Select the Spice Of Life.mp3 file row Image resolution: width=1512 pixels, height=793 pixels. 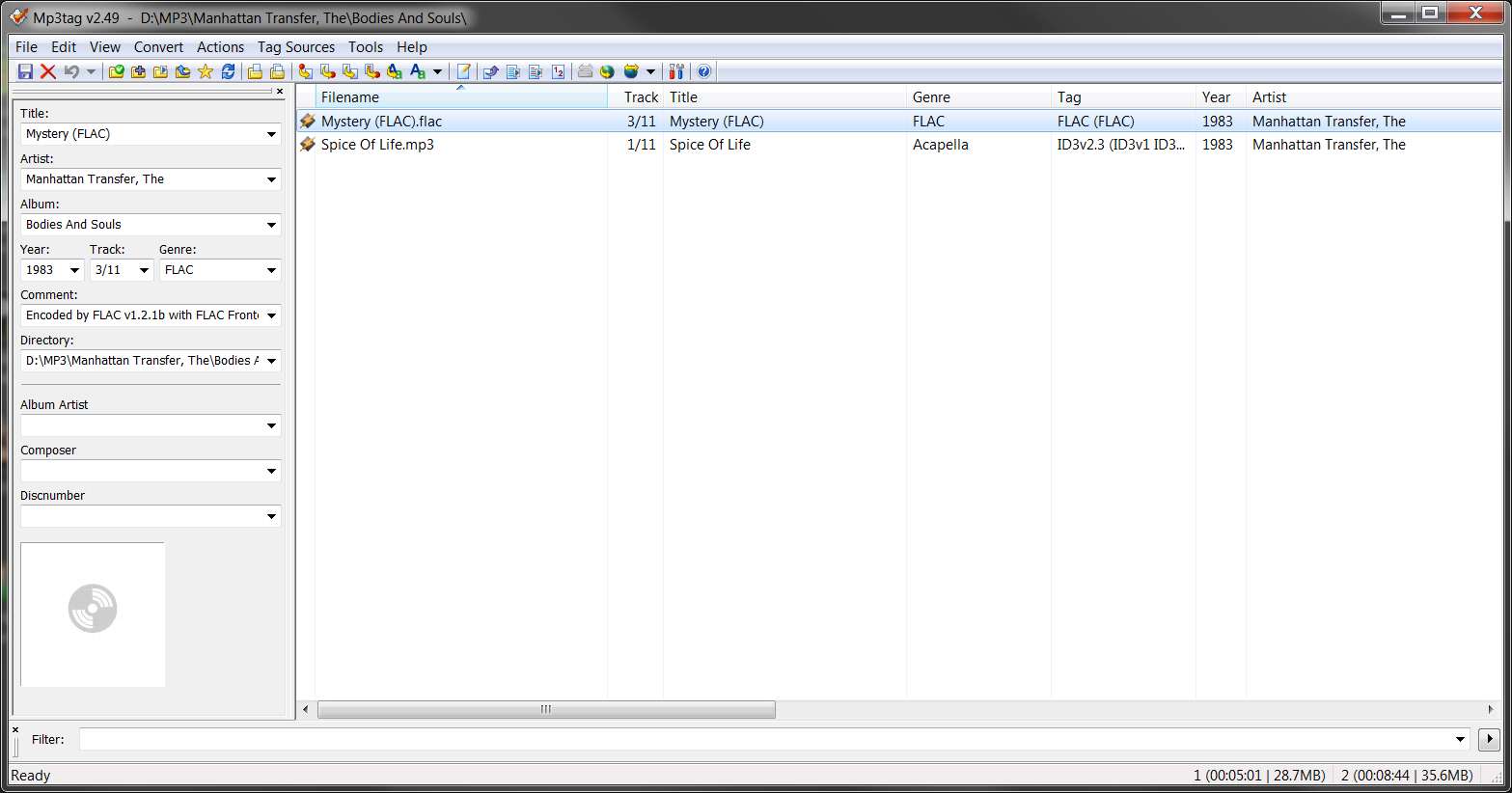899,145
